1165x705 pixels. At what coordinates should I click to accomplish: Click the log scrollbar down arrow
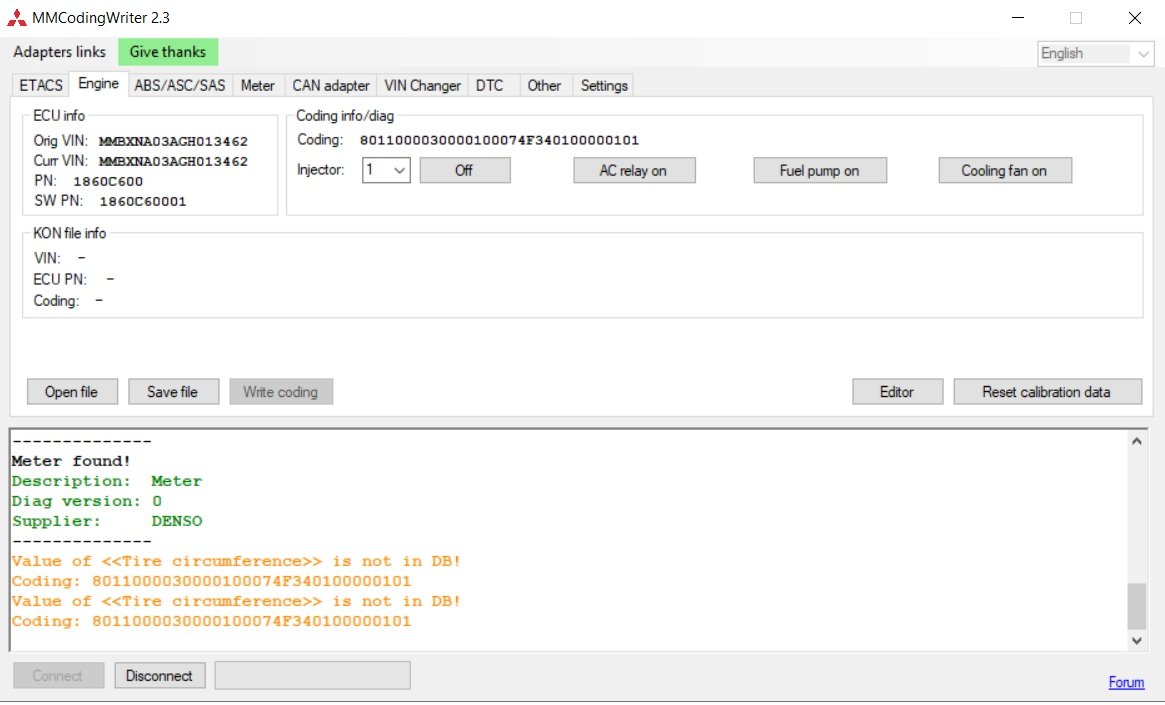click(x=1136, y=640)
